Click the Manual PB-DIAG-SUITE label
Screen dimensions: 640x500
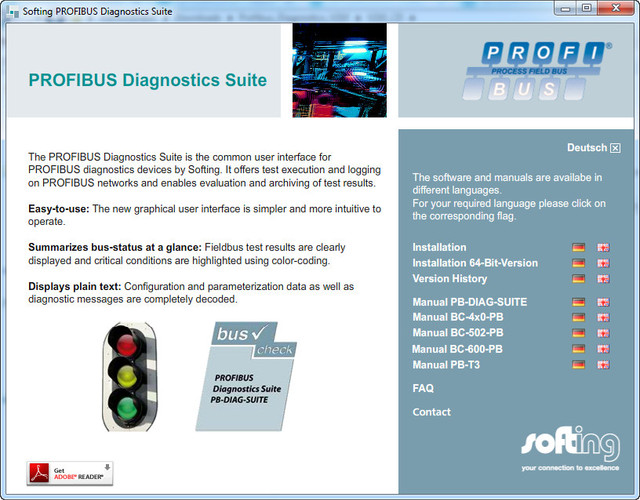[x=470, y=302]
